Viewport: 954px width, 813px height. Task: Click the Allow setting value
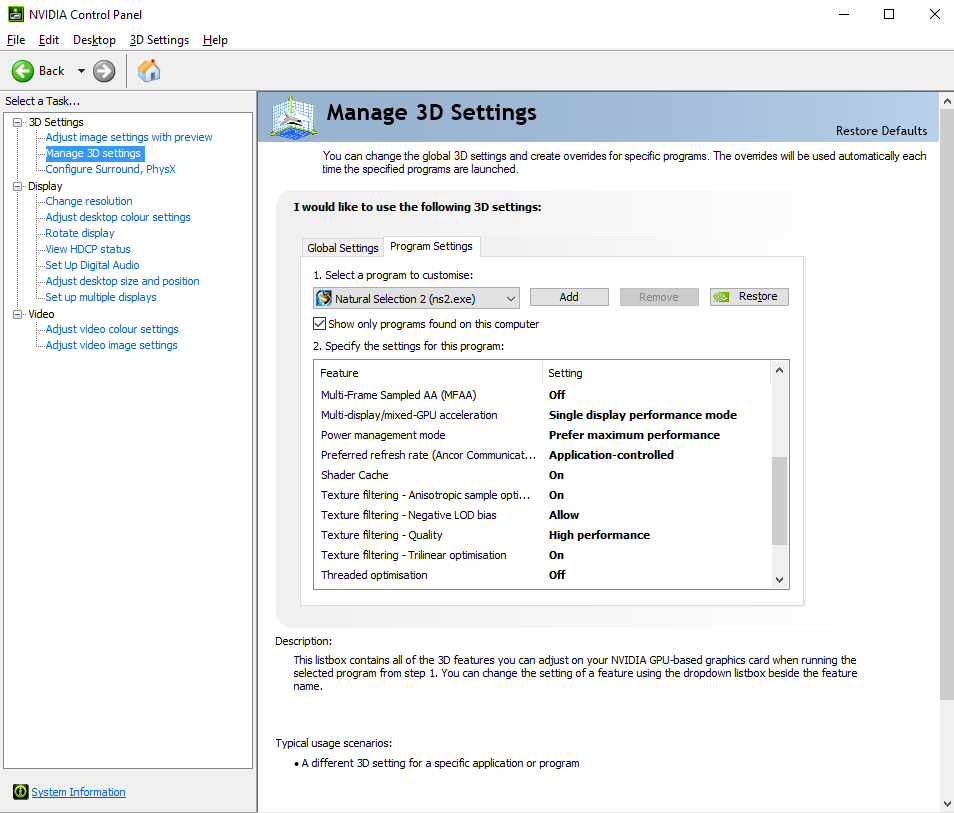[x=563, y=515]
